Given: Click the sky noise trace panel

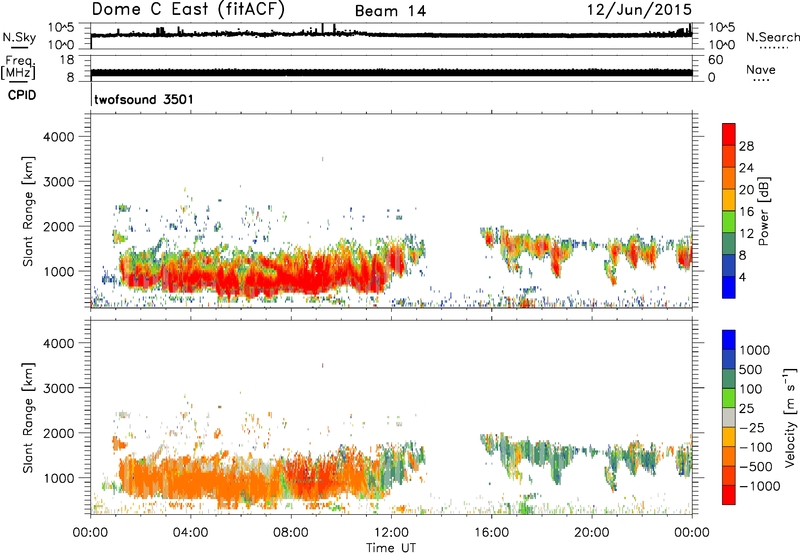Looking at the screenshot, I should tap(391, 36).
